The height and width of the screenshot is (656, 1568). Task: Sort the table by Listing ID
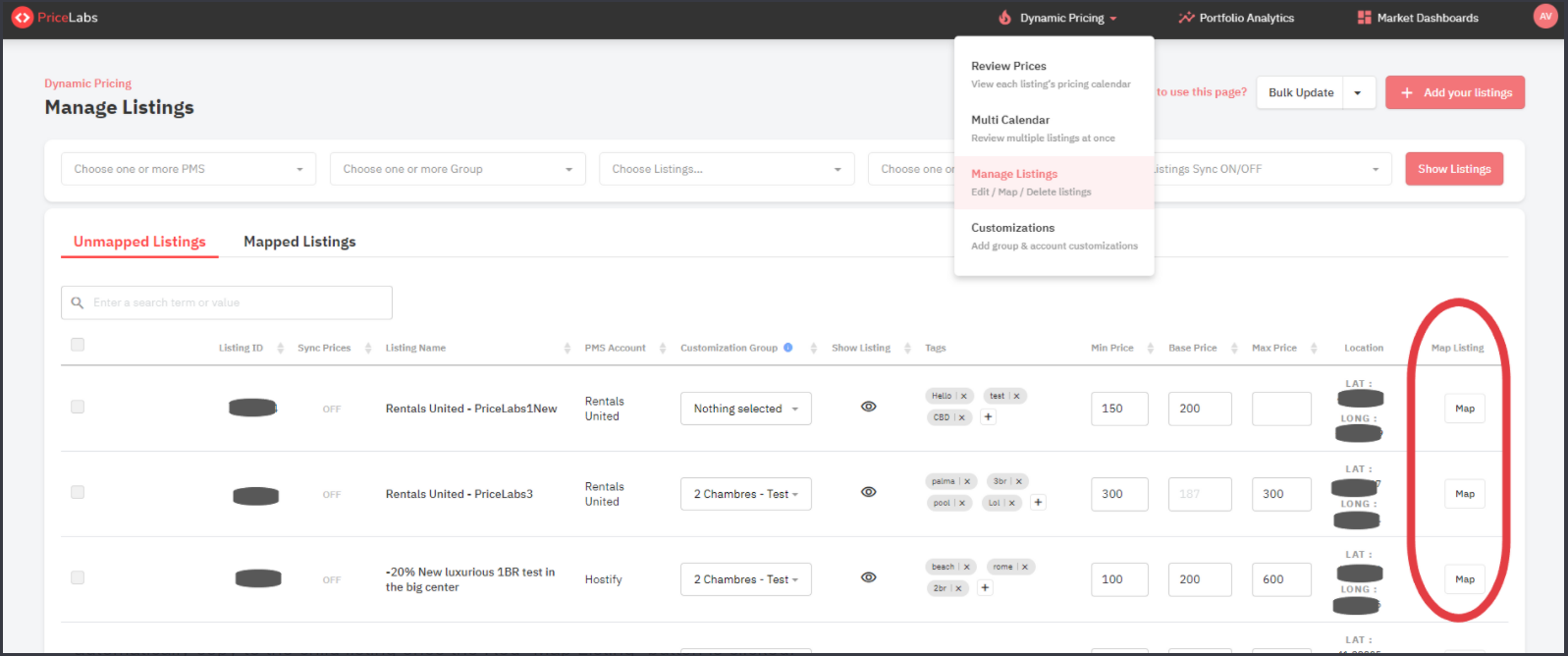tap(281, 348)
